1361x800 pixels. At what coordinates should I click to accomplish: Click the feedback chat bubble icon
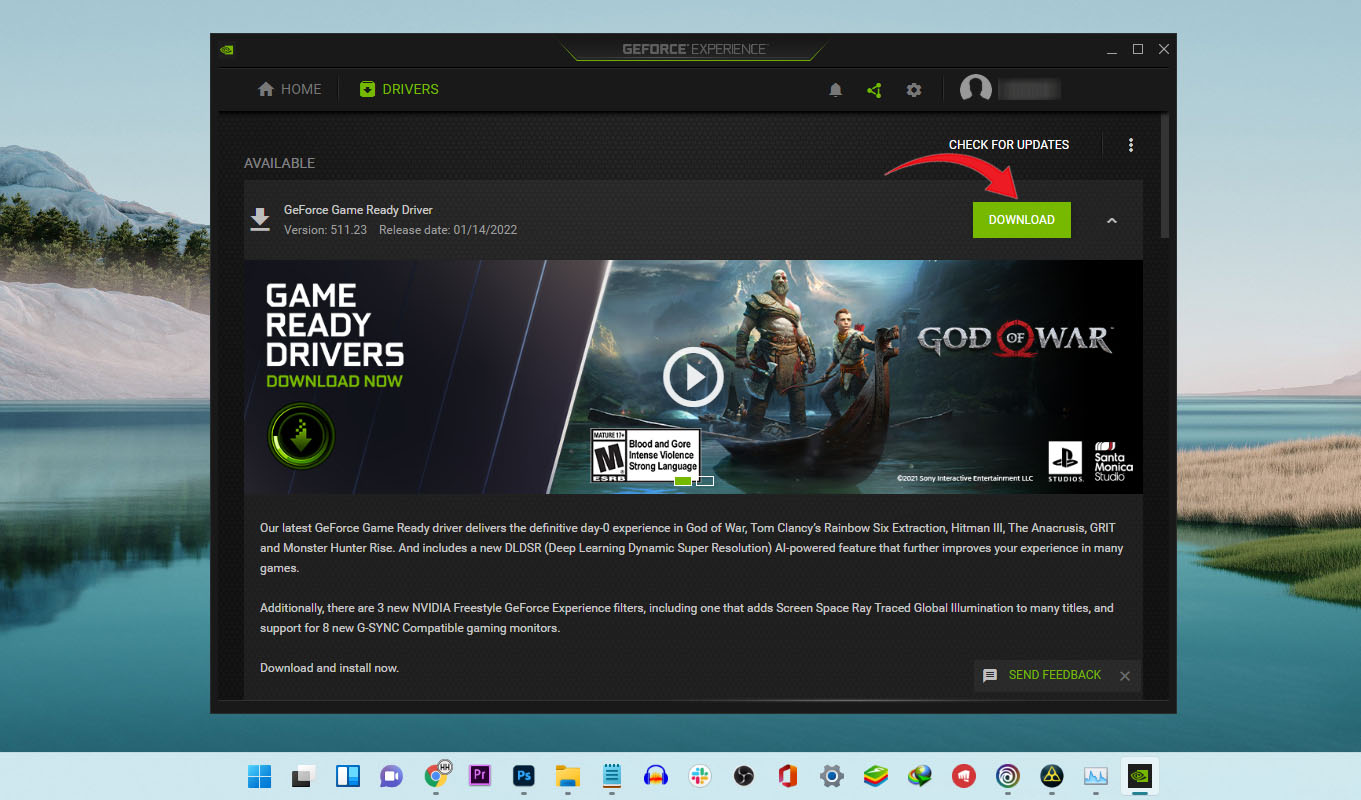coord(990,675)
